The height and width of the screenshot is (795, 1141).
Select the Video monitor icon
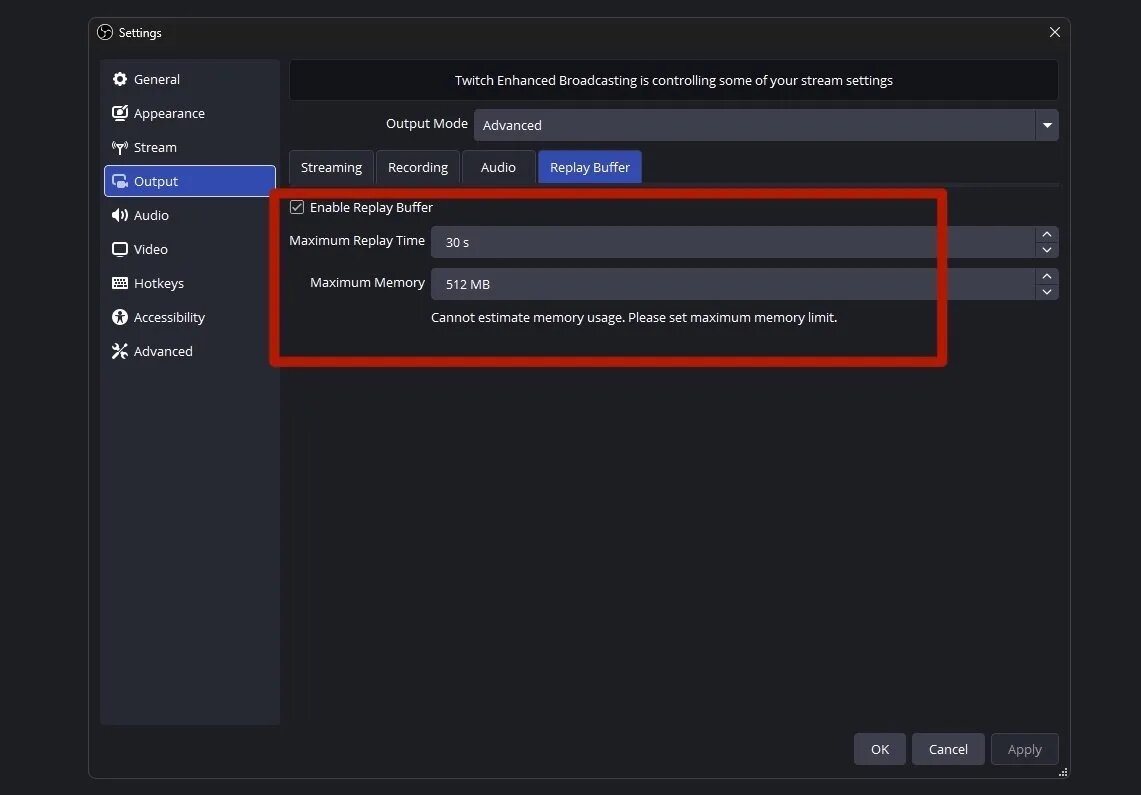pos(119,249)
